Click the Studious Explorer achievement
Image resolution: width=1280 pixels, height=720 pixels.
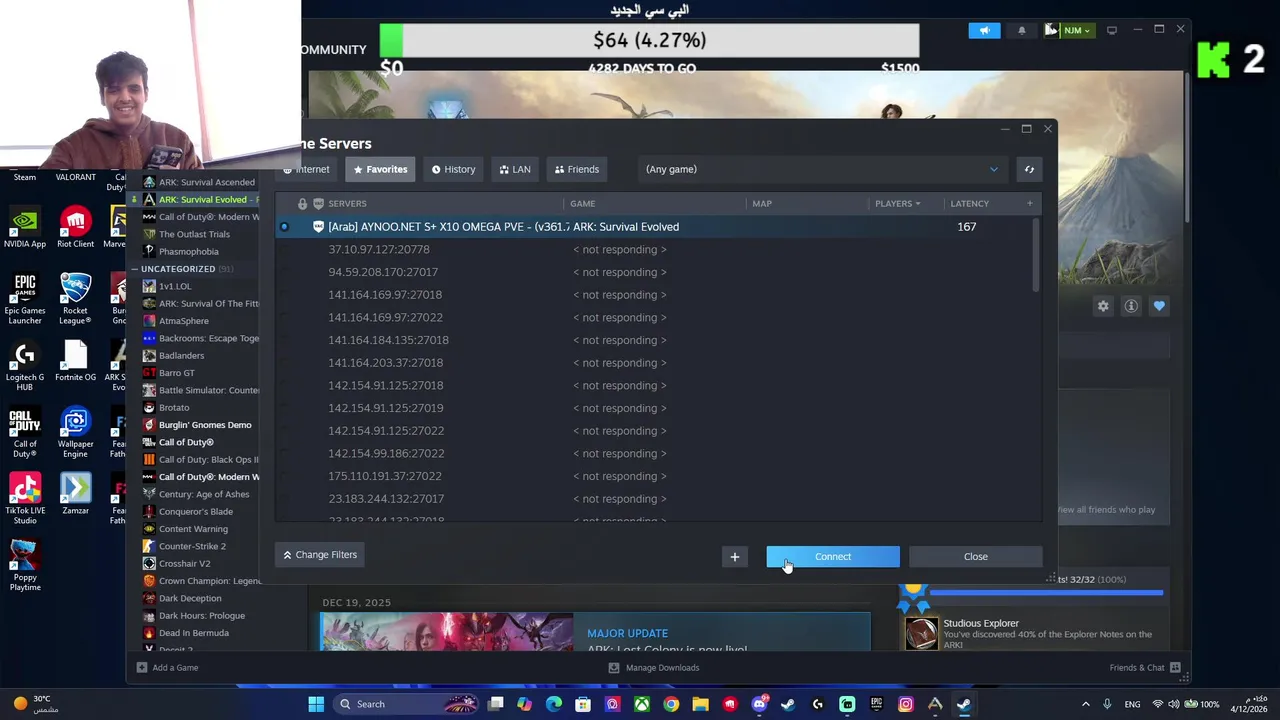[x=1034, y=632]
